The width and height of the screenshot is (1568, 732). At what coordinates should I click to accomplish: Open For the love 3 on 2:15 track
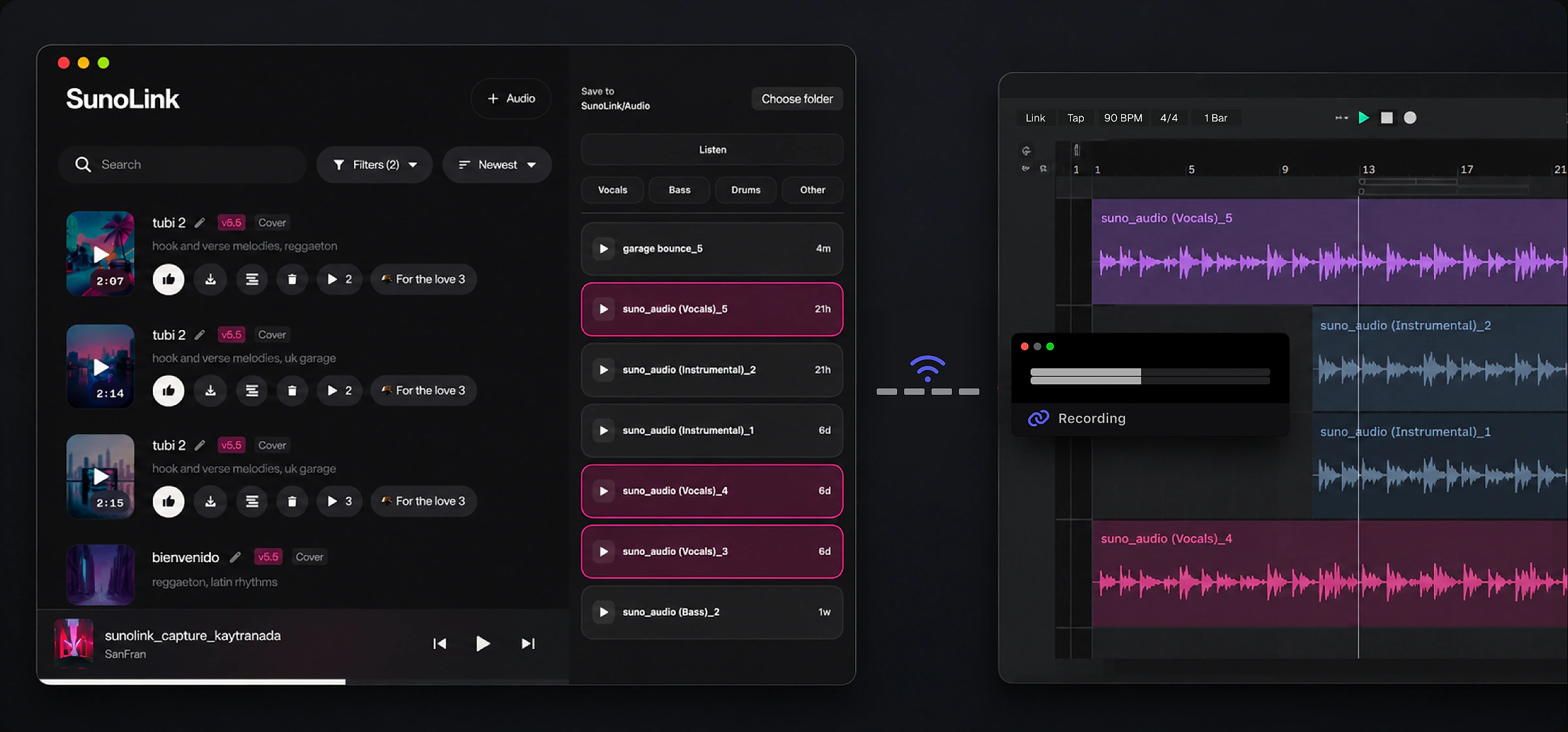(423, 501)
